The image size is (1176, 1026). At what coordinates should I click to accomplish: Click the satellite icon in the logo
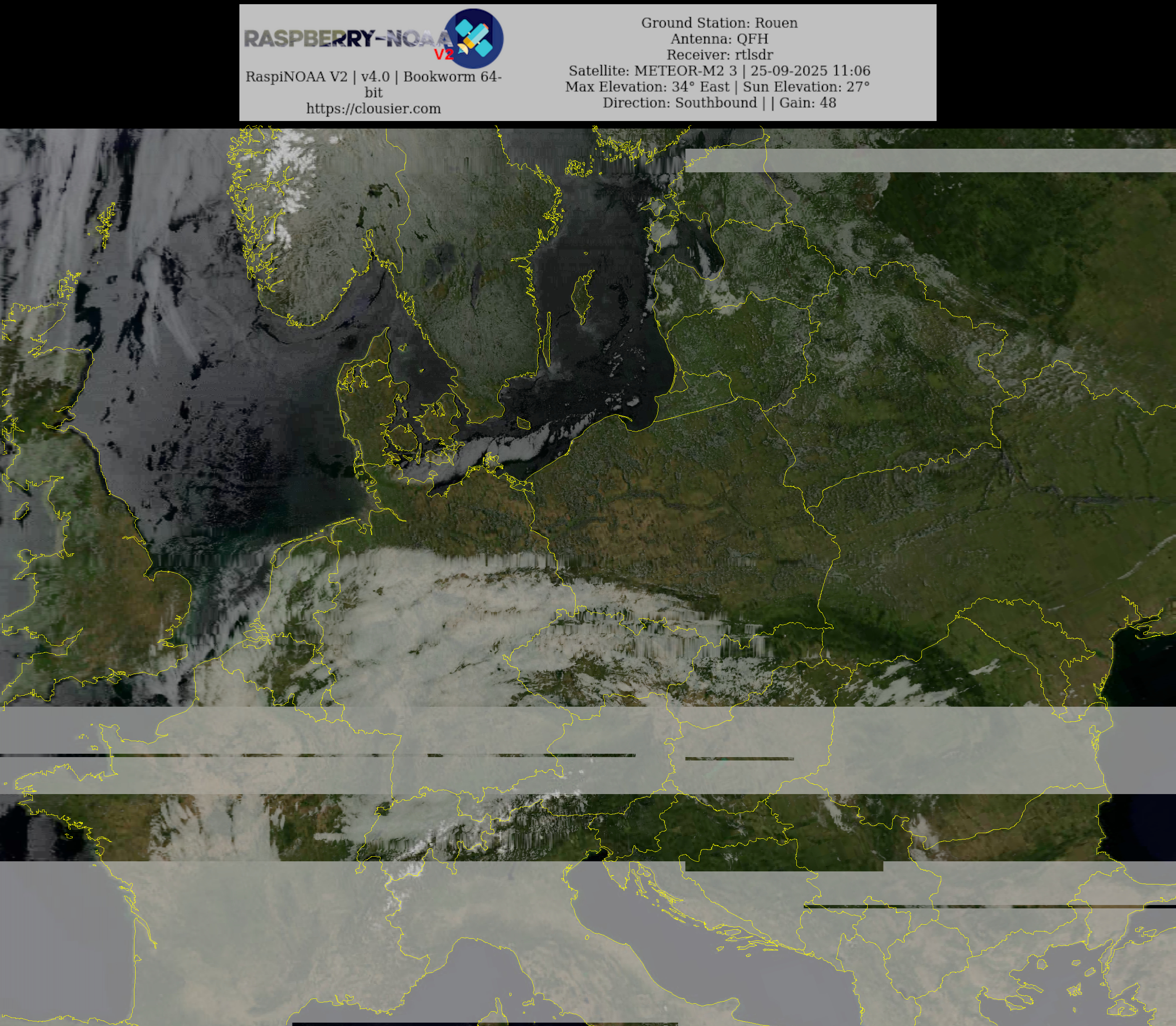(x=475, y=38)
